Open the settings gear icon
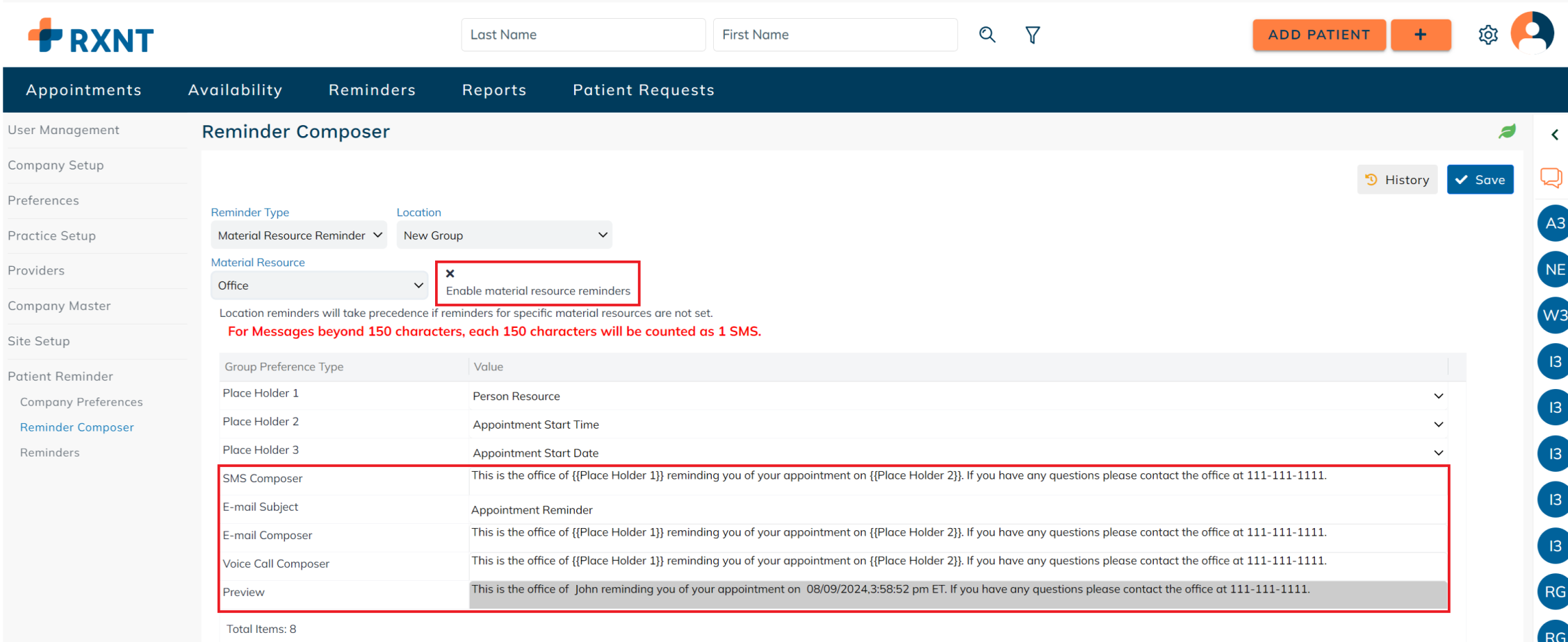 tap(1487, 35)
